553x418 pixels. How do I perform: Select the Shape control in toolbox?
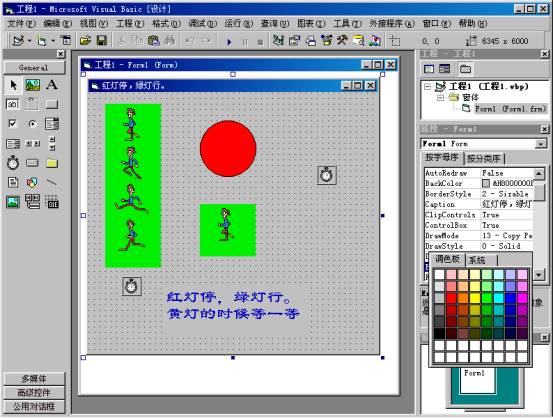click(32, 182)
